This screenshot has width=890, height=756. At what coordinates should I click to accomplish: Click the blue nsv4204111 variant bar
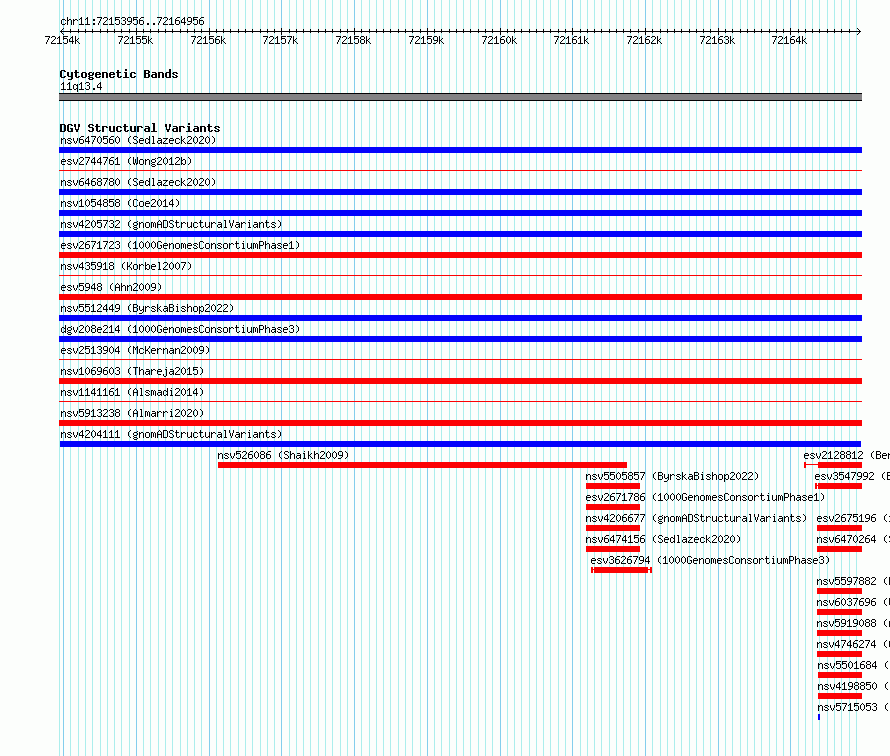[460, 444]
